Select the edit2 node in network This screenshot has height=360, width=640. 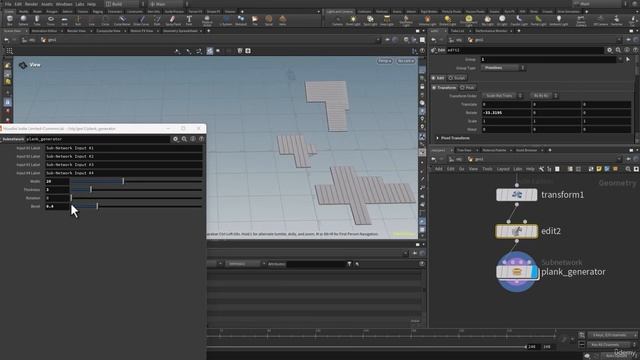point(517,231)
